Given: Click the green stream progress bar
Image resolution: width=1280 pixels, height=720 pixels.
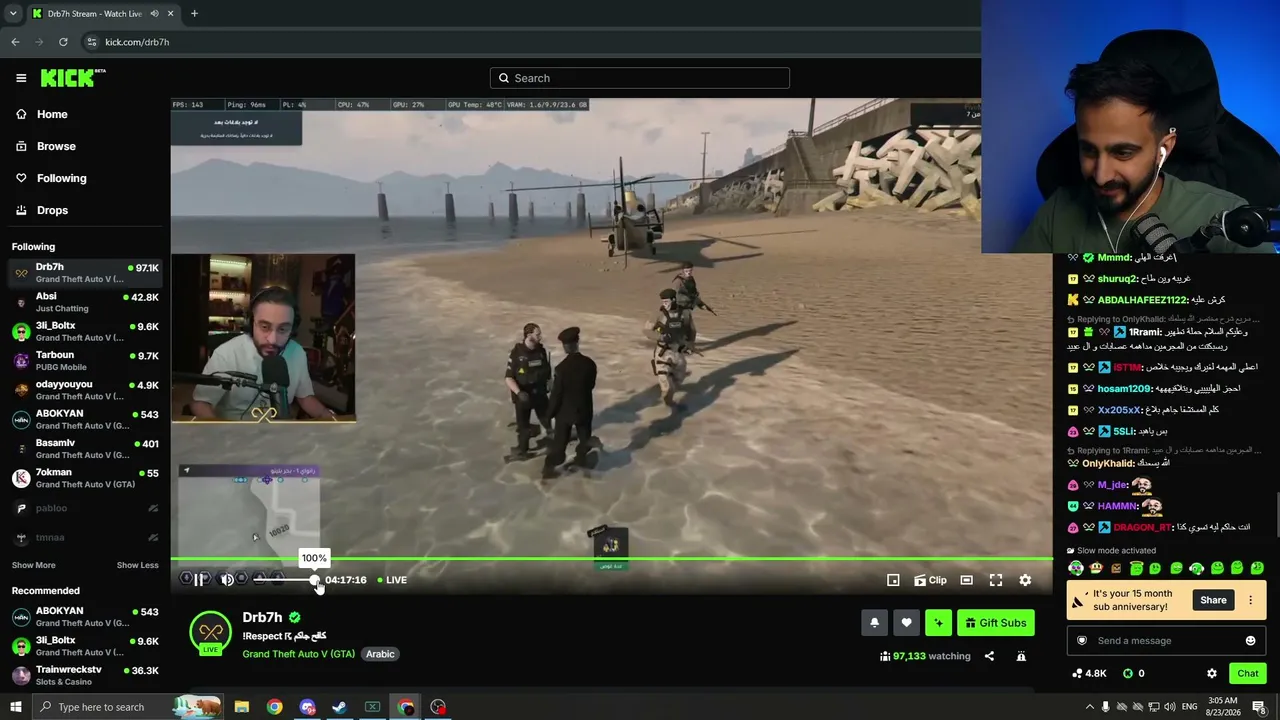Looking at the screenshot, I should point(612,559).
